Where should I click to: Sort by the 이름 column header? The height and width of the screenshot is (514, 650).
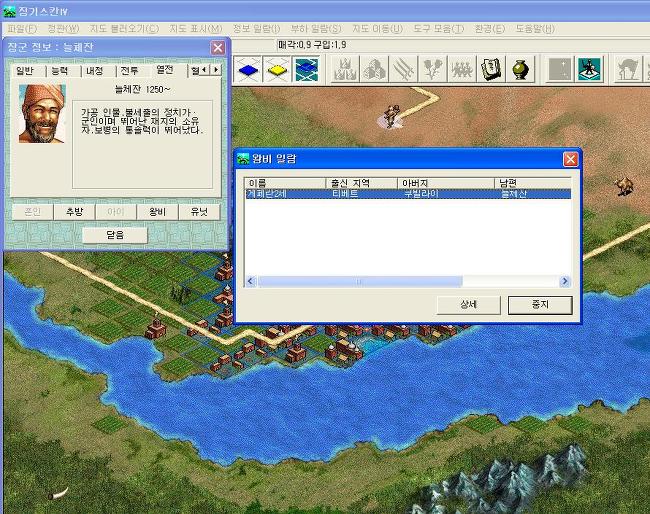(286, 183)
